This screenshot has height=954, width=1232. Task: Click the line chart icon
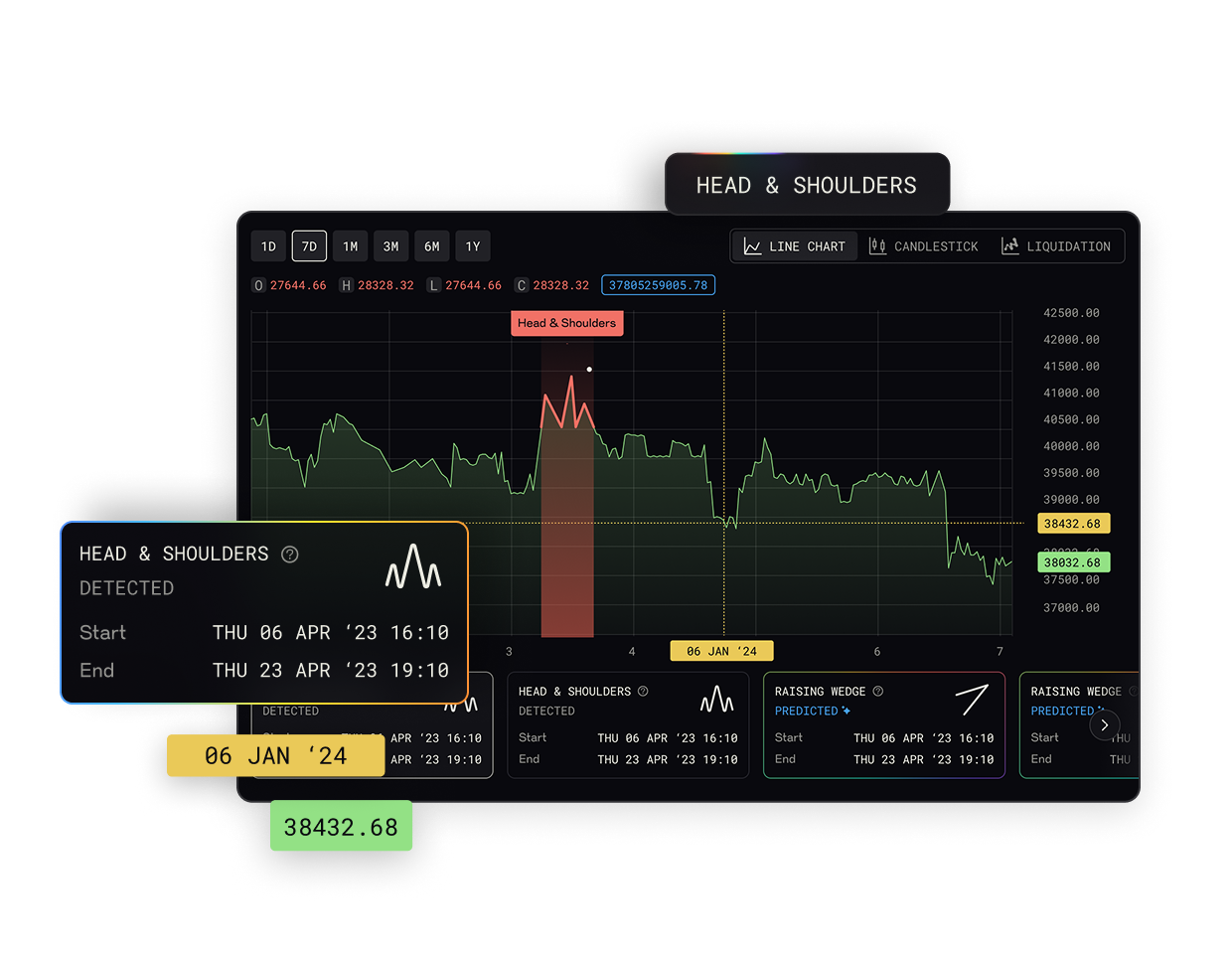(752, 246)
